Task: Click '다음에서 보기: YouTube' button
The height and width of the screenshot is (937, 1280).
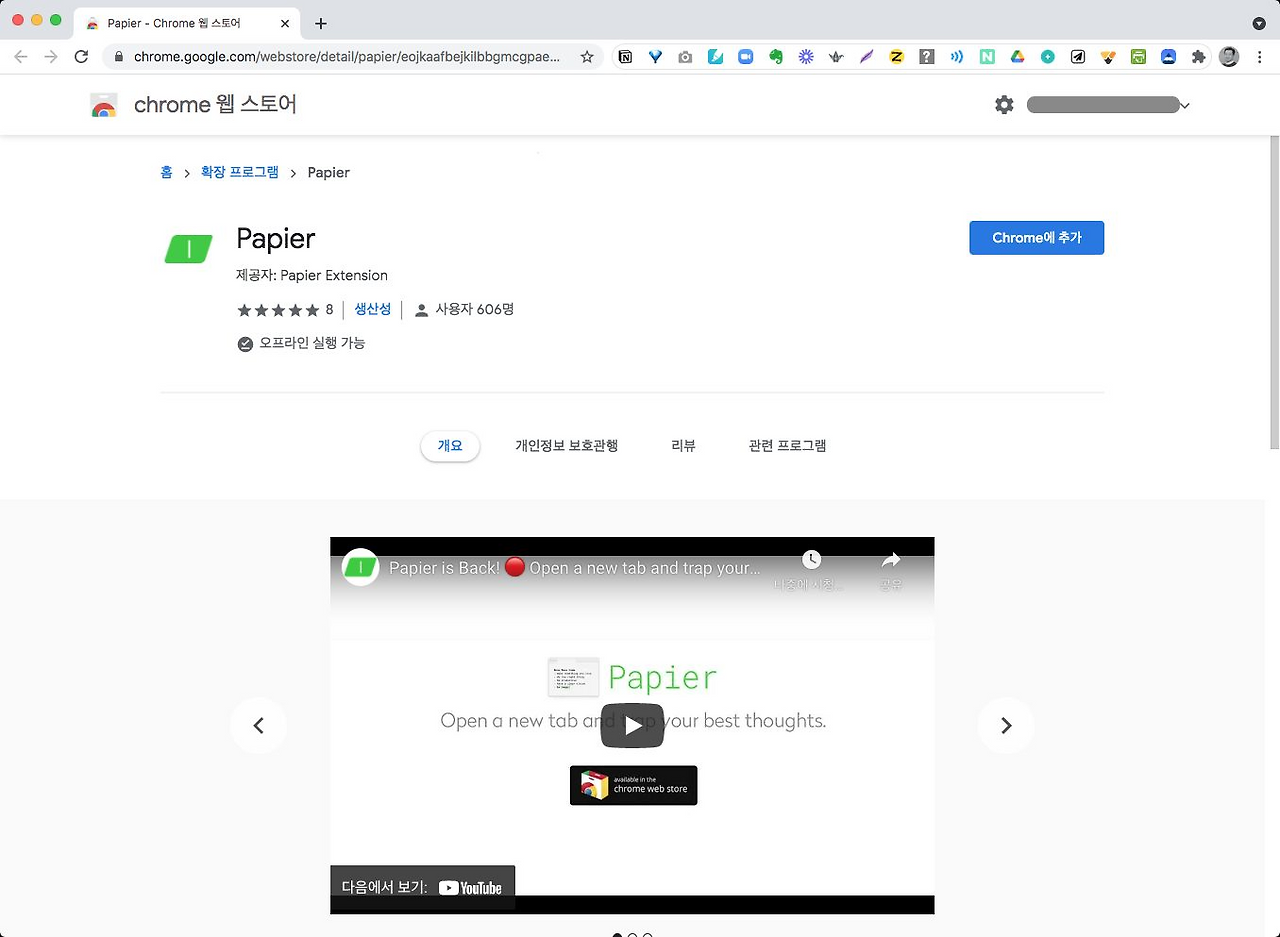Action: [423, 887]
